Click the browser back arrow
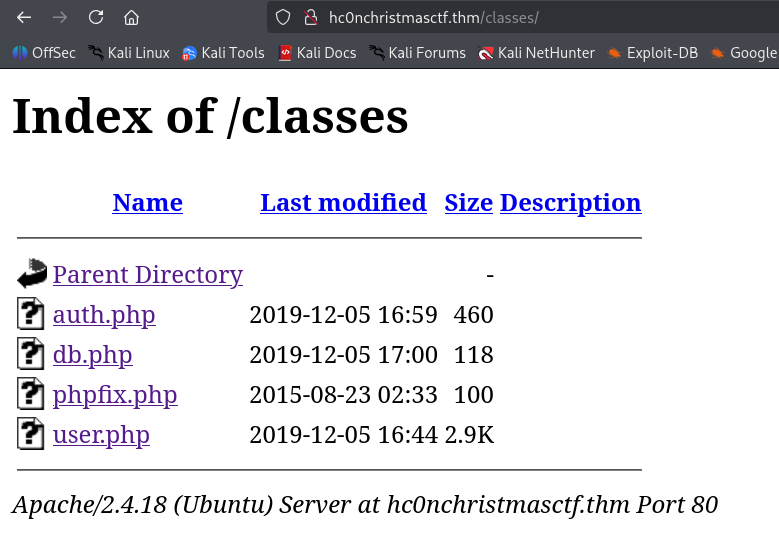 click(x=24, y=17)
